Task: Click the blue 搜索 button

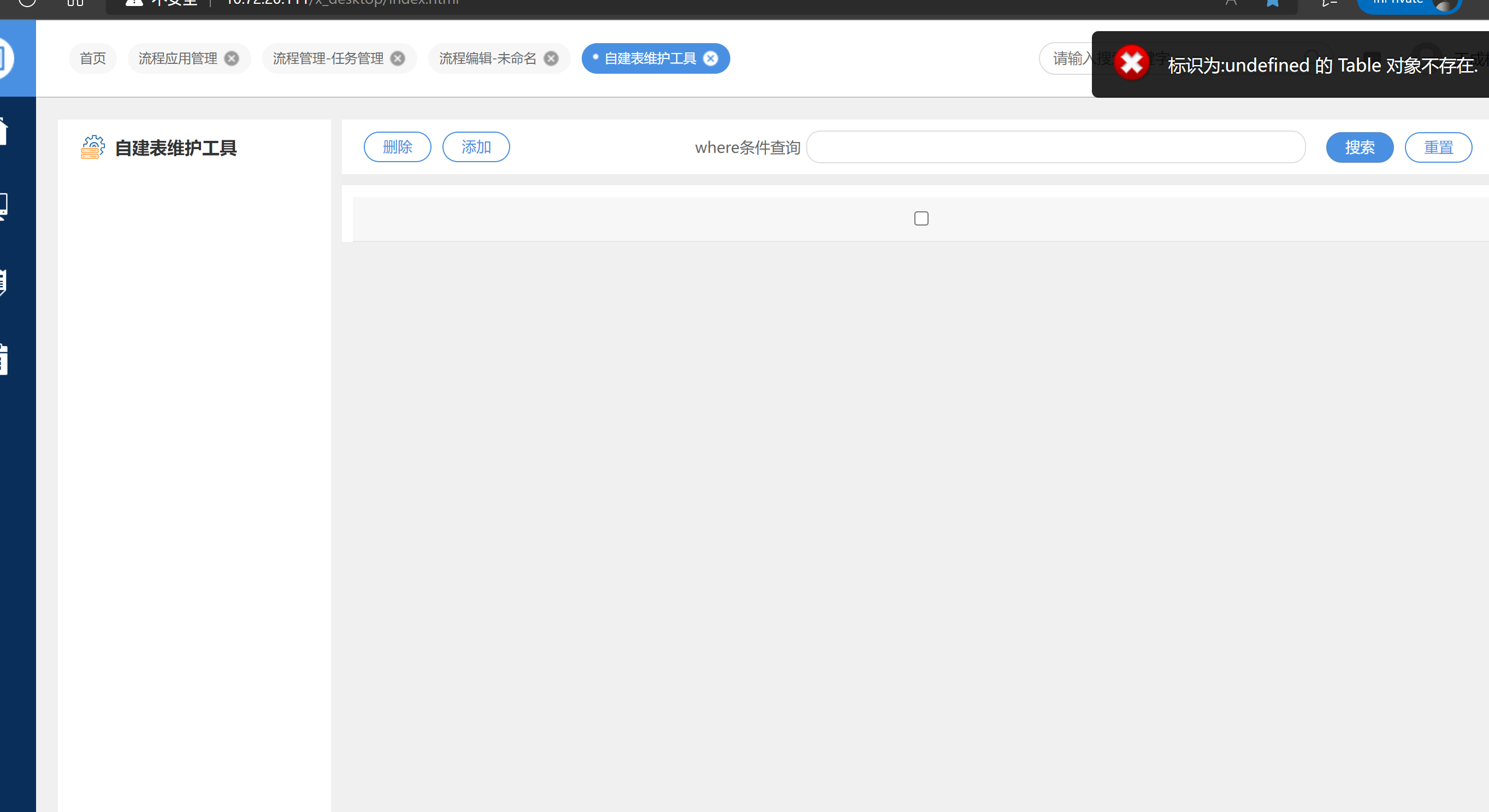Action: pos(1359,147)
